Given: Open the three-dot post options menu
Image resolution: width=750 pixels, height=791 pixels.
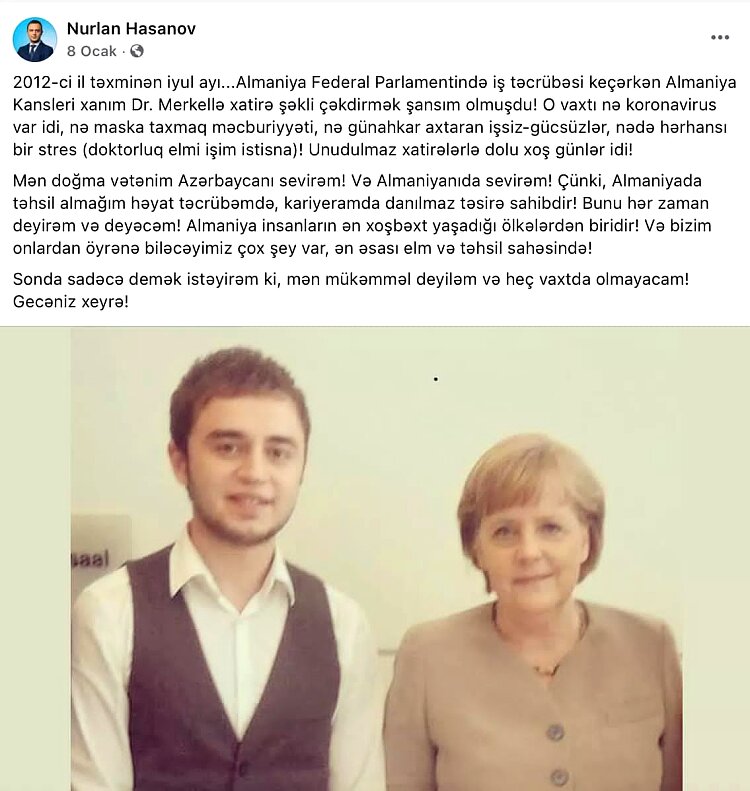Looking at the screenshot, I should (720, 37).
